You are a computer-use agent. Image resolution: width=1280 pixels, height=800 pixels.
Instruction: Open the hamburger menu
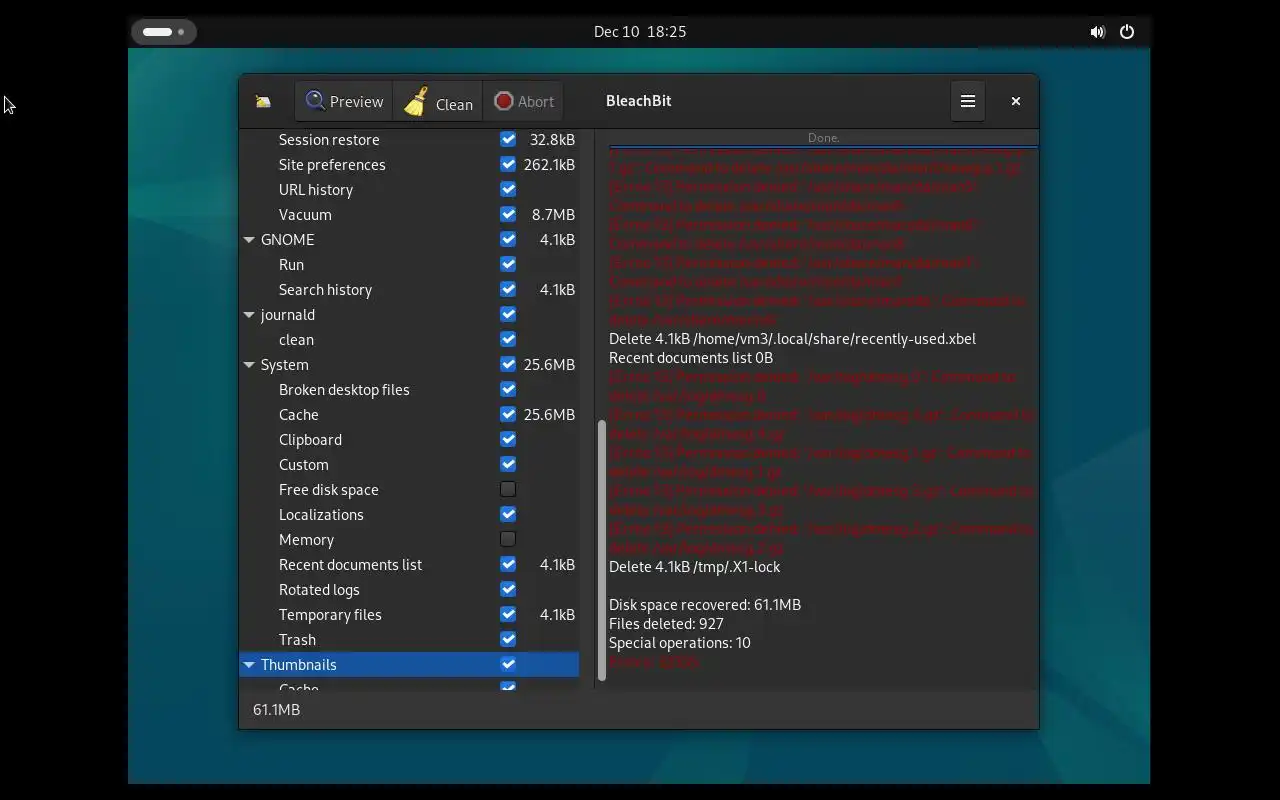968,101
